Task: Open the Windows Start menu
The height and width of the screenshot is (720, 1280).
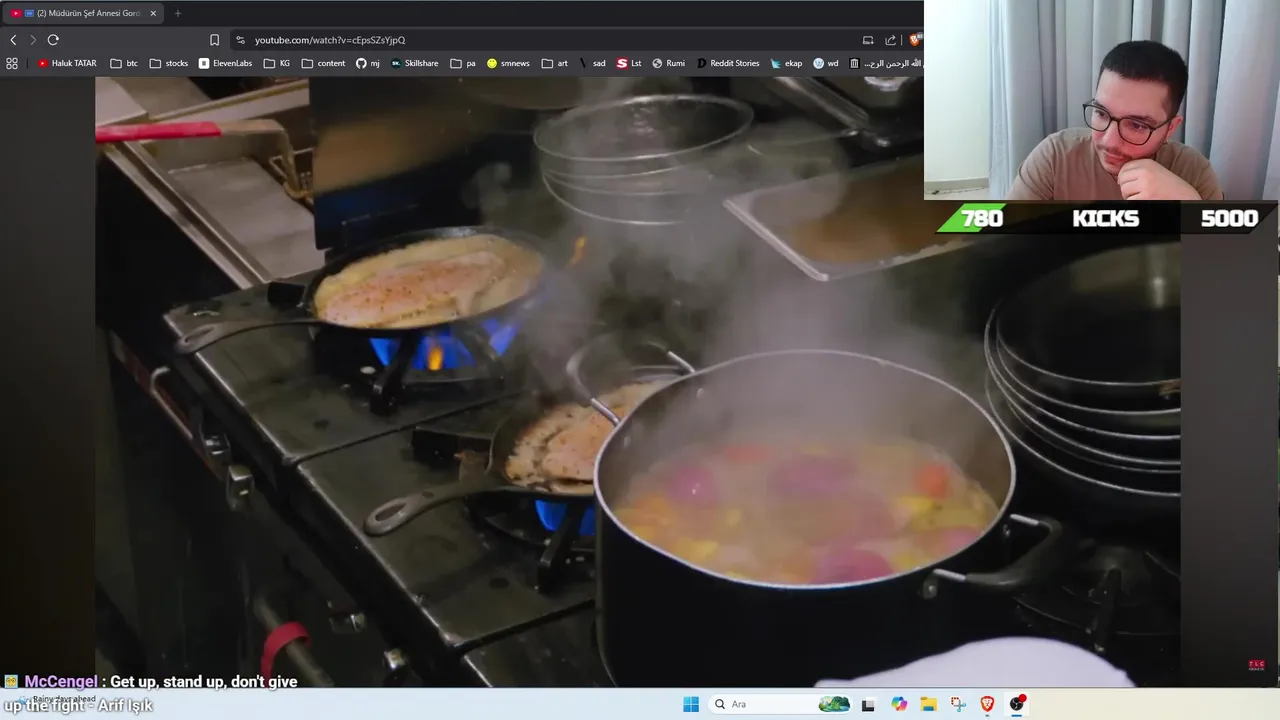Action: [x=691, y=704]
